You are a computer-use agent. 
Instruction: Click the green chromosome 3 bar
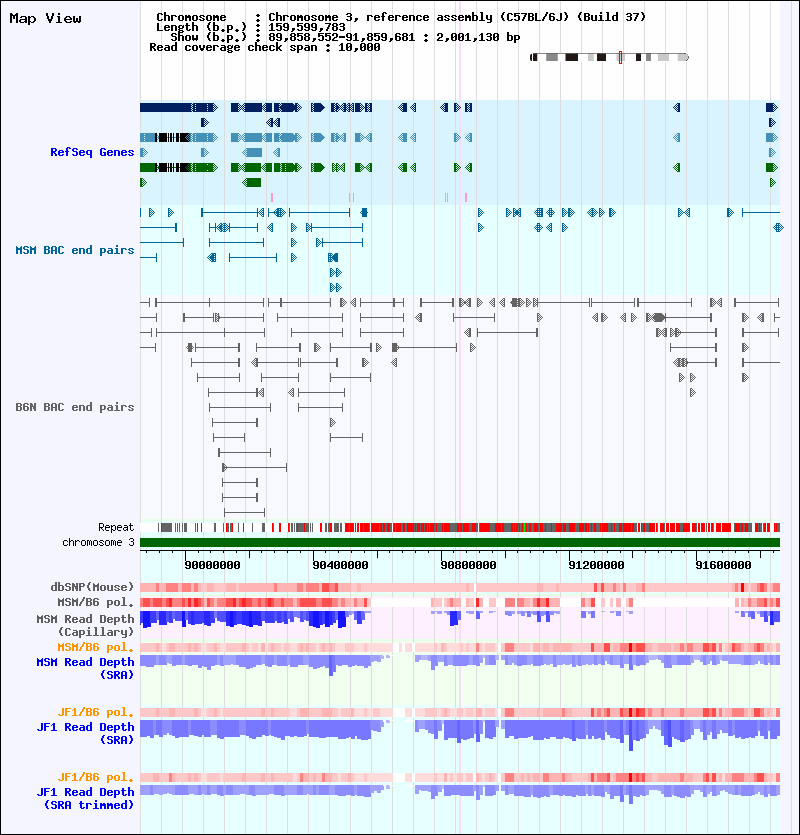coord(460,543)
